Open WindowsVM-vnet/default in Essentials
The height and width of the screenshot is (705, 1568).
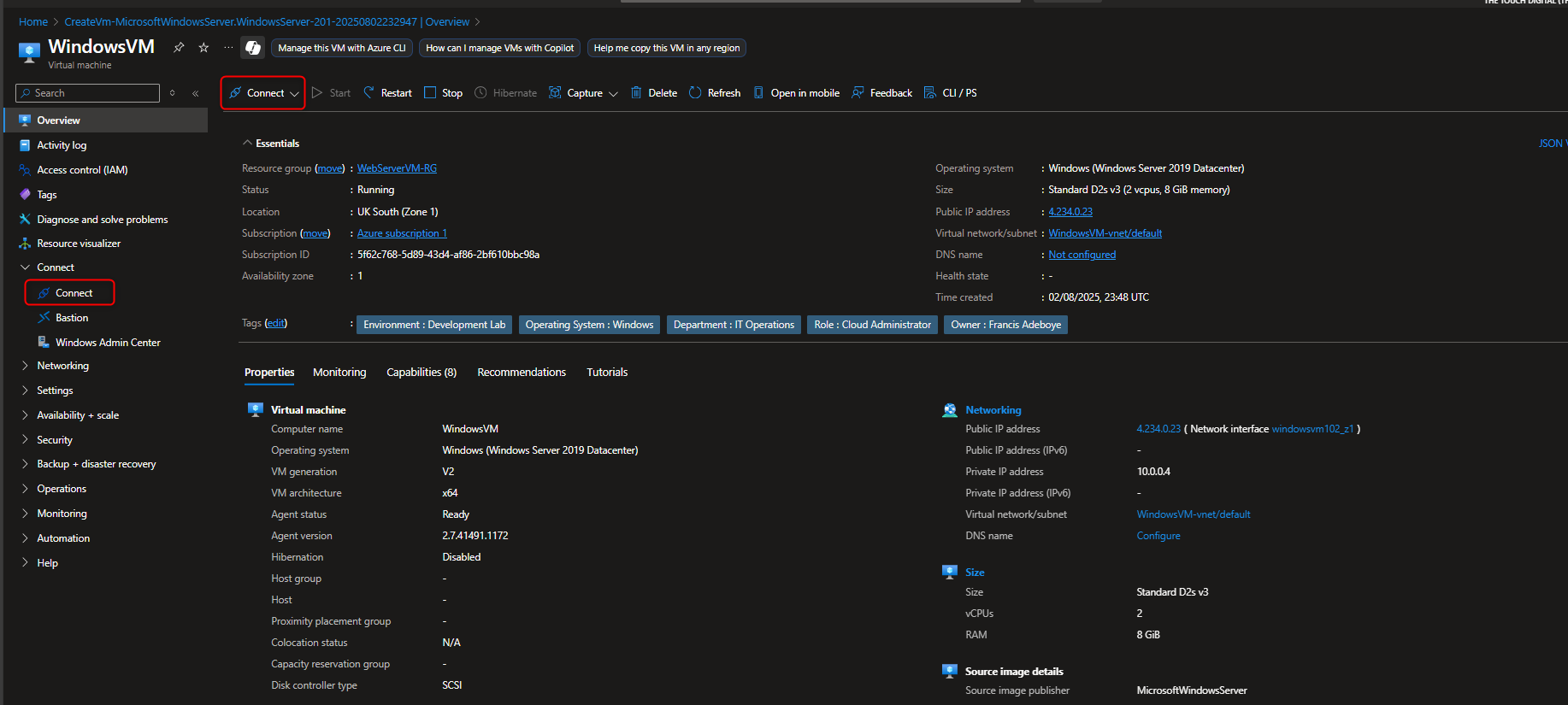[x=1105, y=233]
